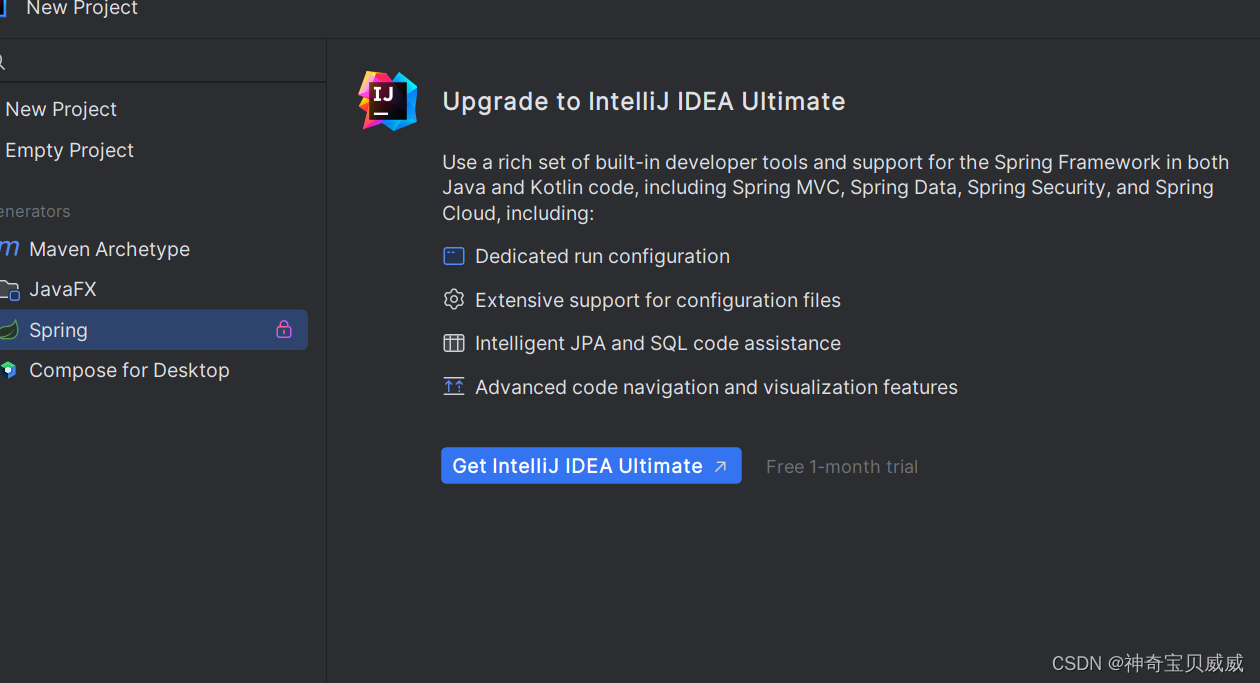Click the Get IntelliJ IDEA Ultimate button

(591, 466)
